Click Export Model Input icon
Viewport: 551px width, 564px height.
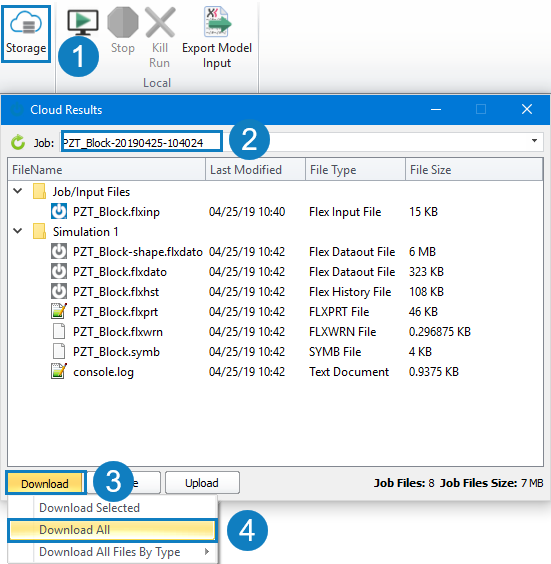pyautogui.click(x=217, y=22)
